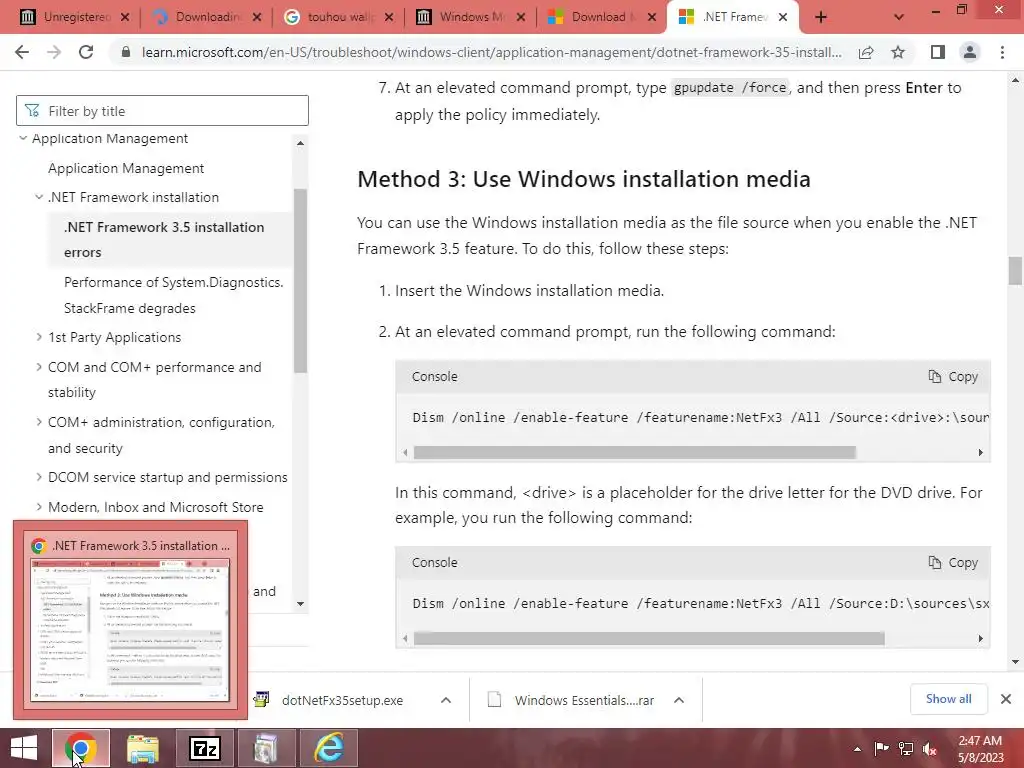Image resolution: width=1024 pixels, height=768 pixels.
Task: Click the Chrome taskbar icon
Action: point(80,748)
